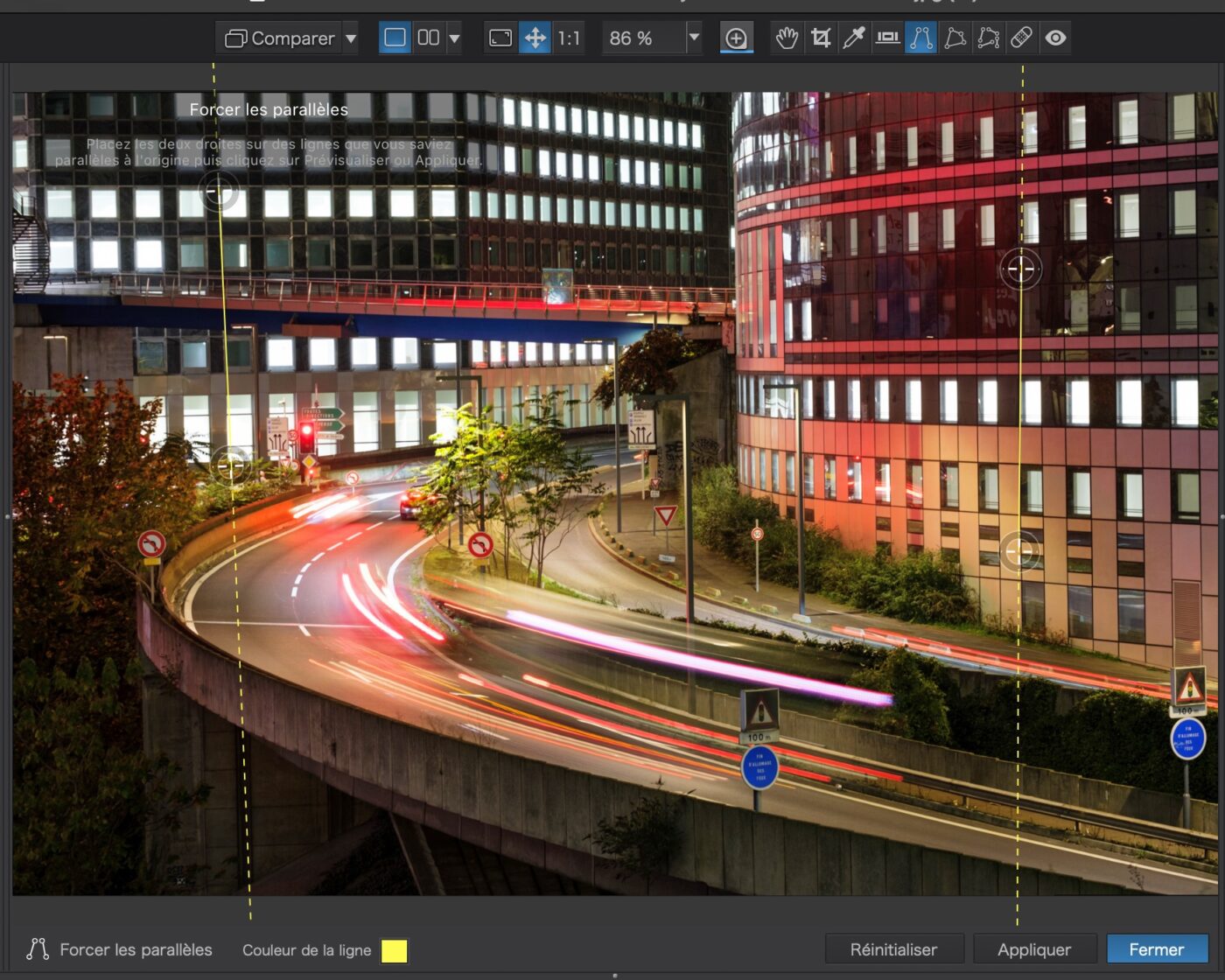Open the yellow line color swatch
The width and height of the screenshot is (1225, 980).
[x=394, y=950]
